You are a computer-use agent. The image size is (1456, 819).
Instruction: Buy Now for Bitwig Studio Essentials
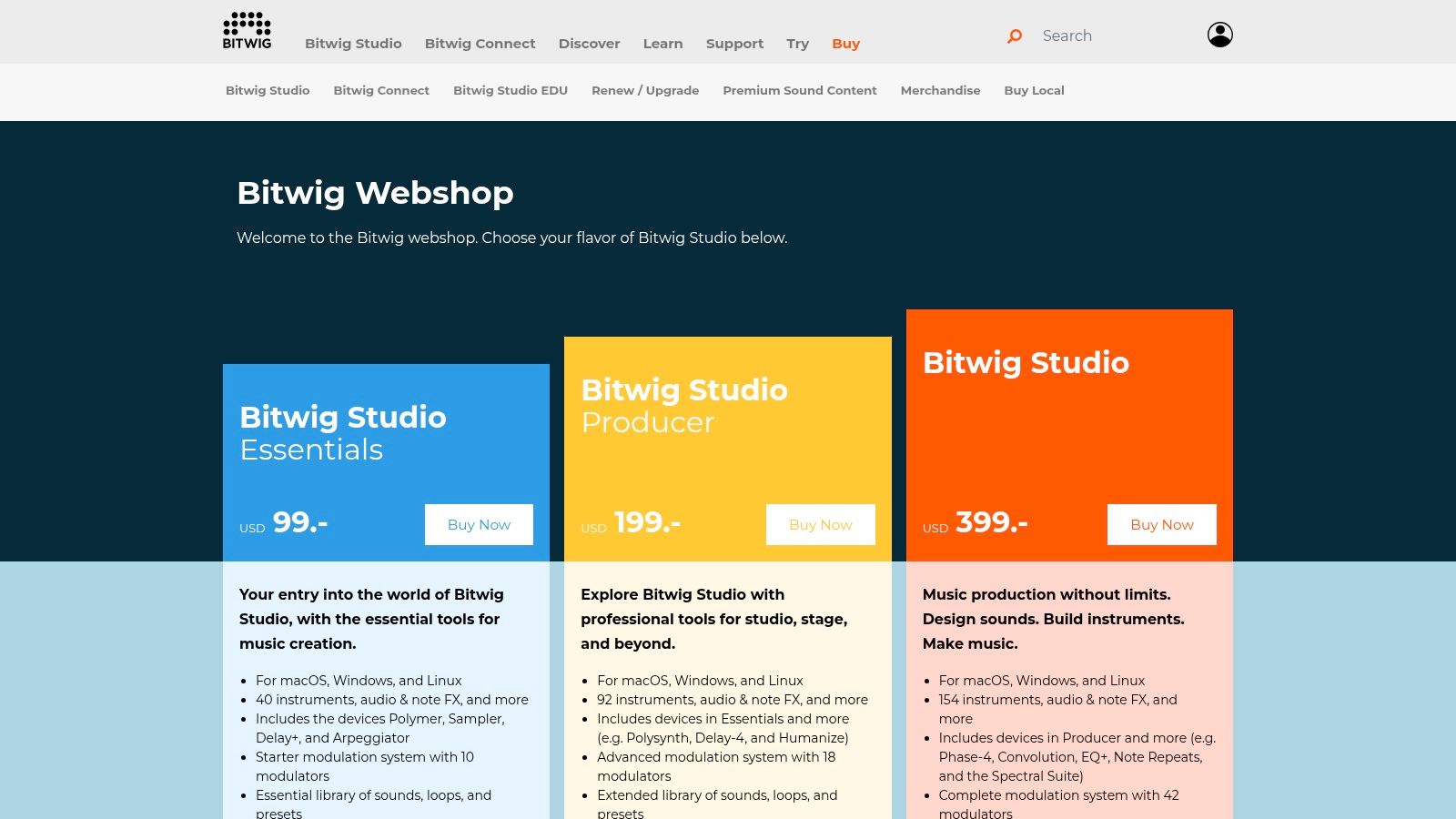479,524
